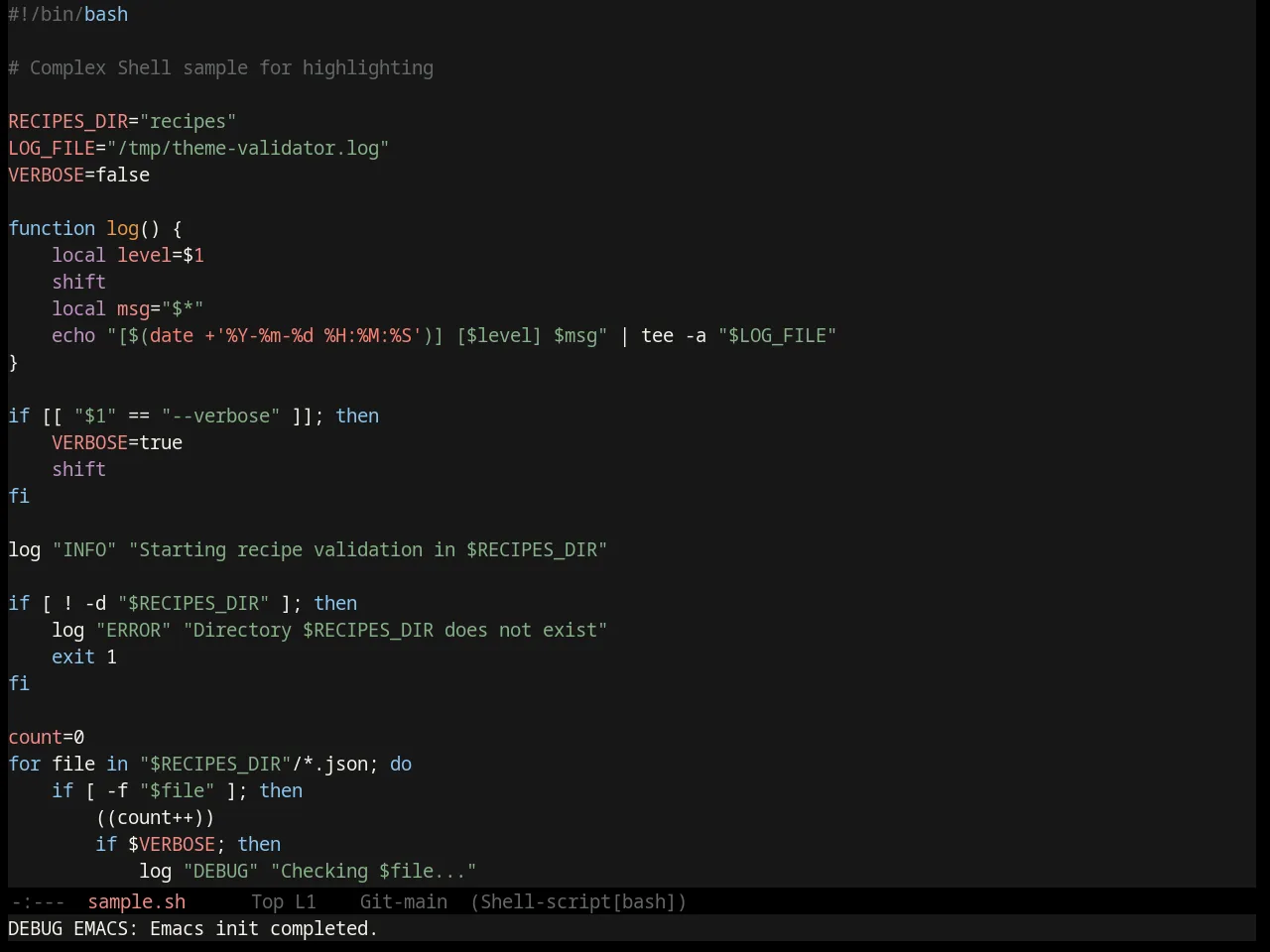Click the 'for file in' loop line
Screen dimensions: 1270x952
(x=210, y=764)
